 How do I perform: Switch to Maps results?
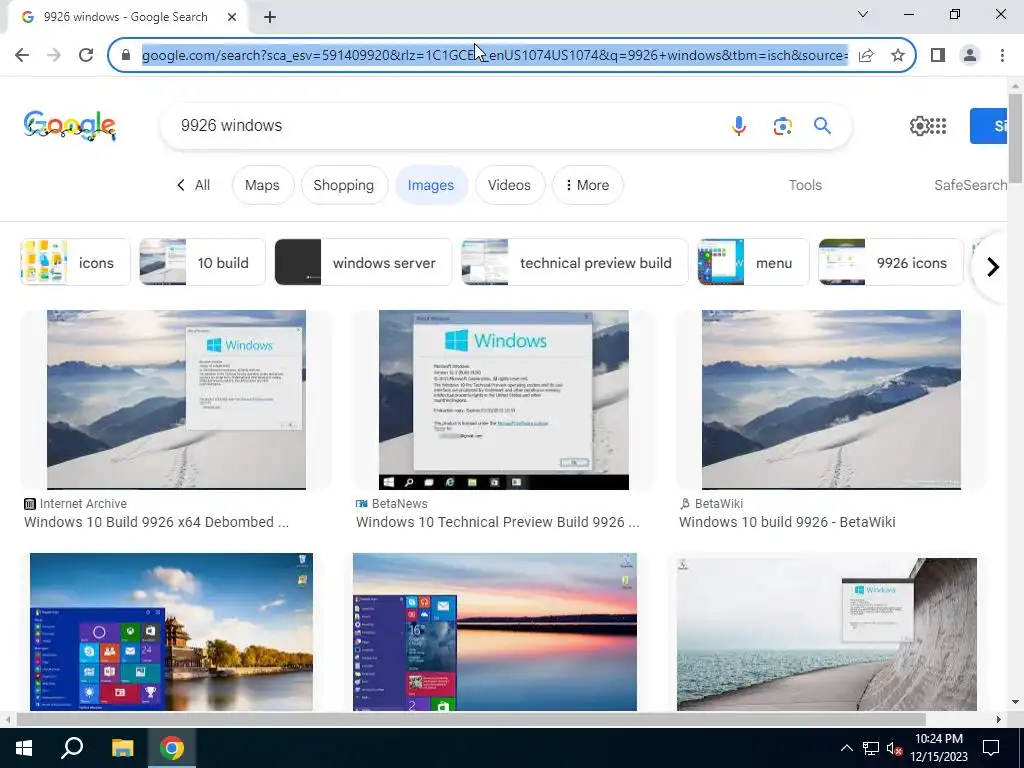[x=263, y=185]
